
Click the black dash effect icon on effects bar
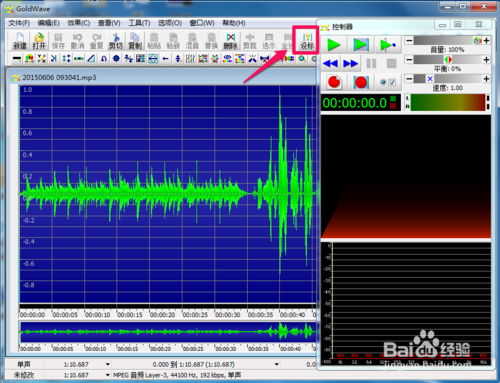[x=17, y=59]
